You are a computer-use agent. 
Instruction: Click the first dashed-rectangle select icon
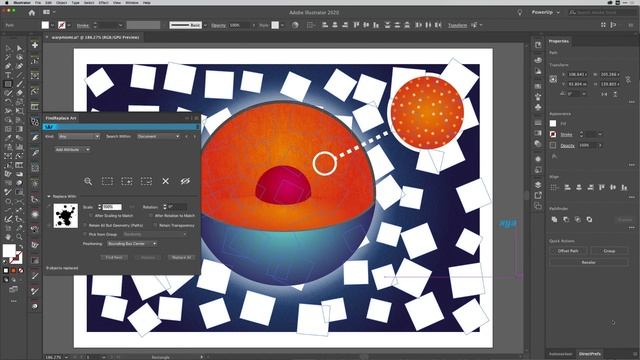coord(107,181)
